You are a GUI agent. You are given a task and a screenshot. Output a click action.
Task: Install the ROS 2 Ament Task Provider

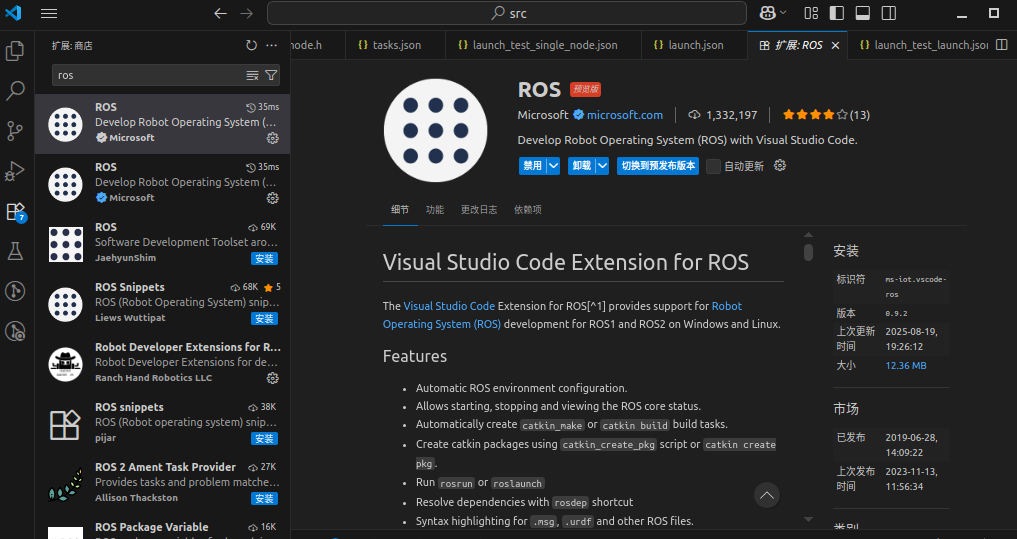tap(265, 499)
